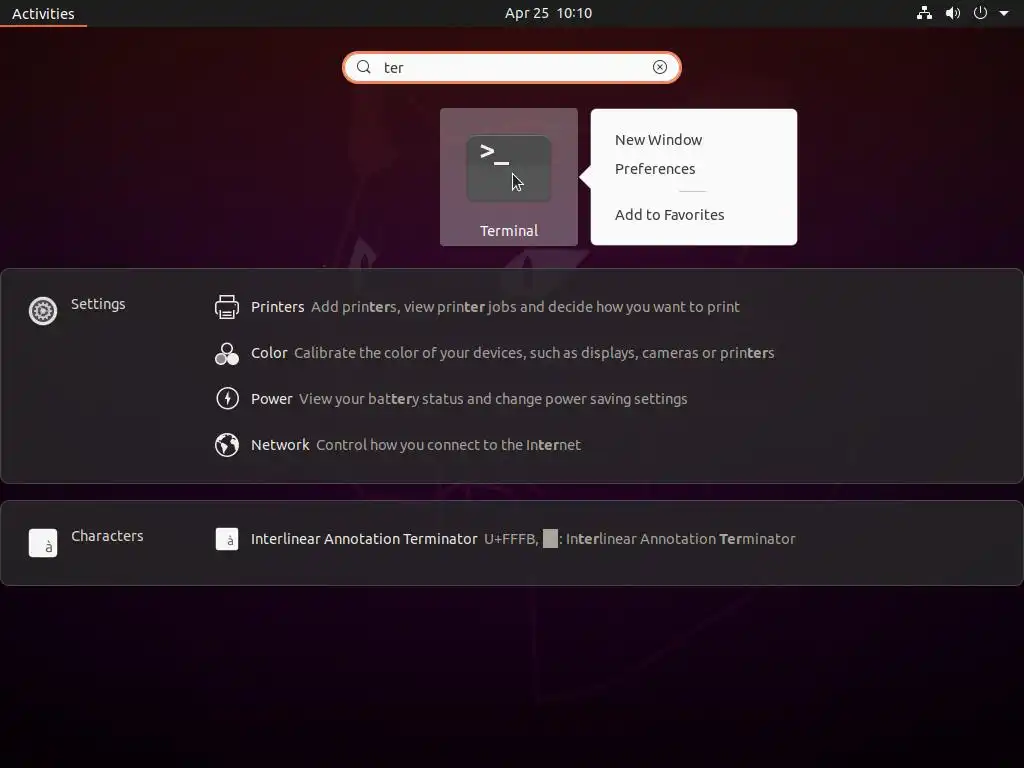Click 'View your battery status' description

pyautogui.click(x=493, y=399)
